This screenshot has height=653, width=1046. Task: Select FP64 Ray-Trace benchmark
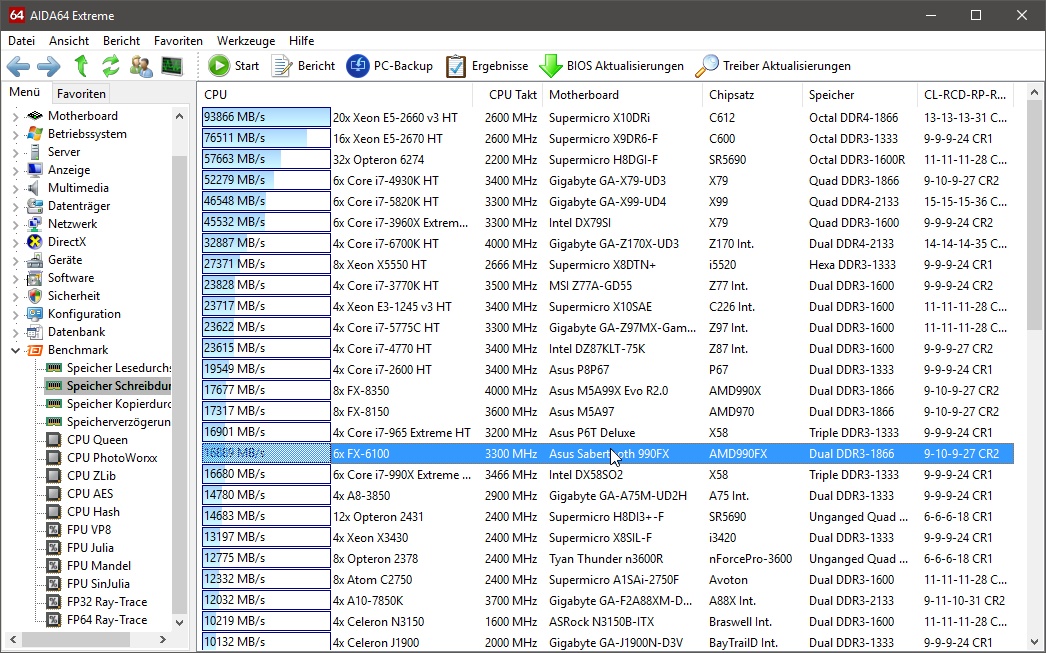(x=107, y=620)
